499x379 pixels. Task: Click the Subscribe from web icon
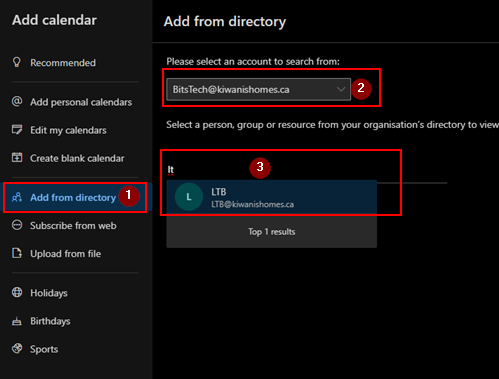click(17, 225)
